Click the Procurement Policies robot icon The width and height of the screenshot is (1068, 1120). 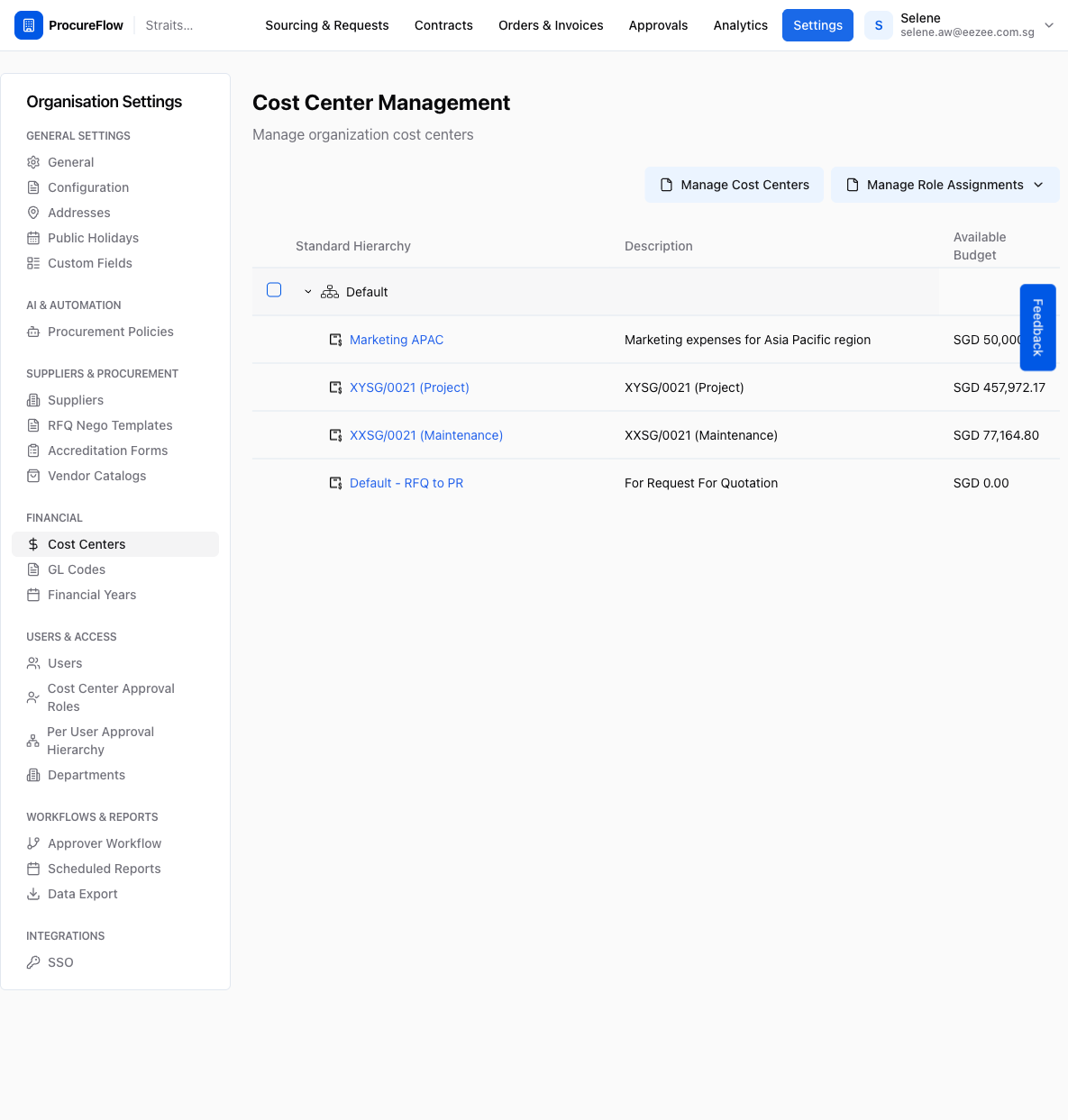tap(33, 332)
